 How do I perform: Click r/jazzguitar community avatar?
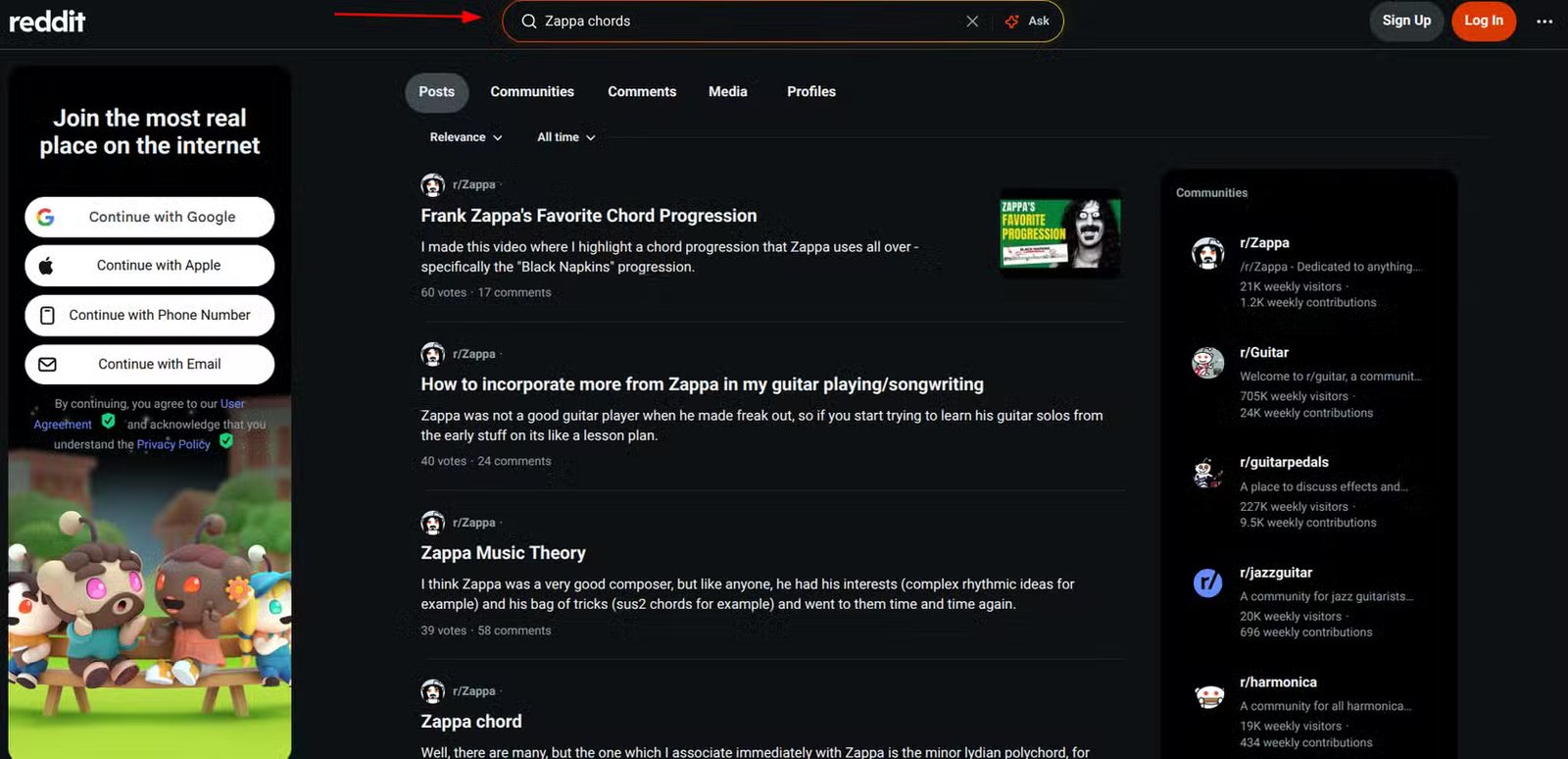tap(1207, 582)
